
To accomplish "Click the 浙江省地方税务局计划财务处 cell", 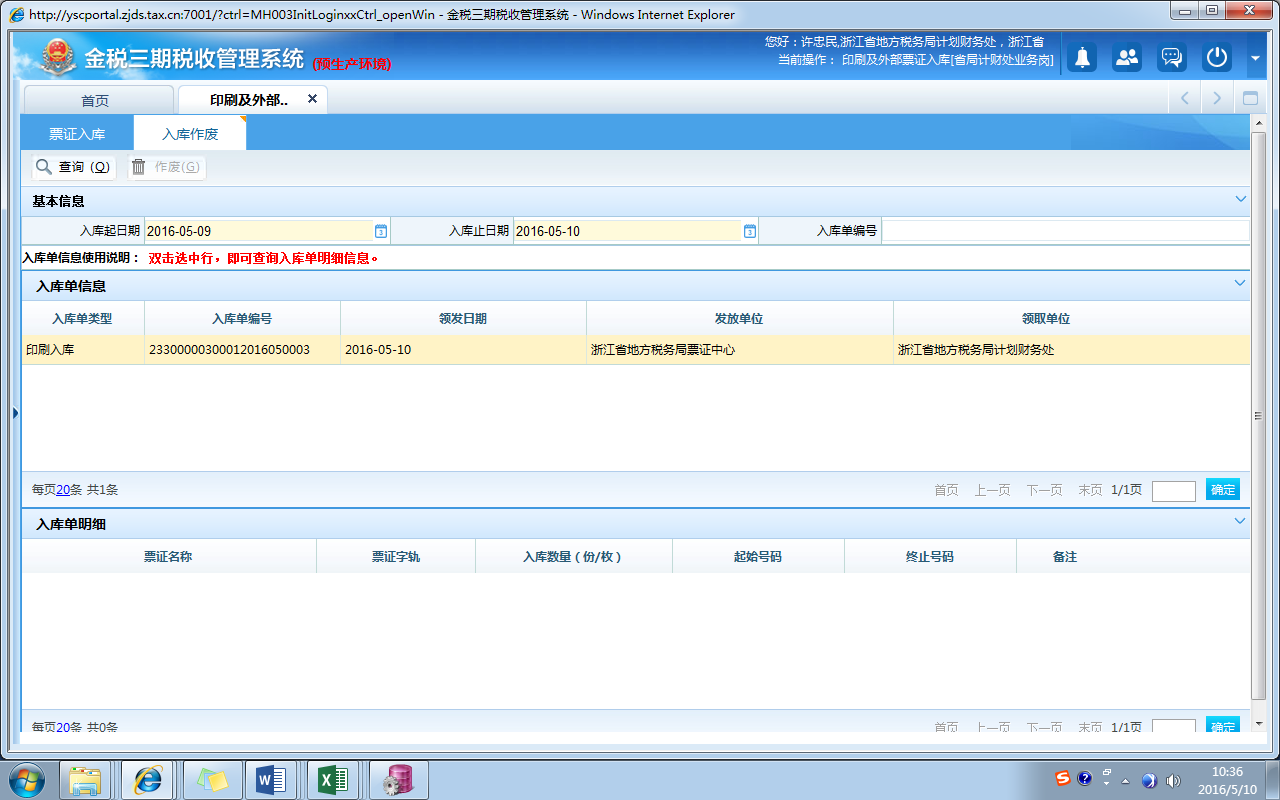I will [x=1071, y=350].
